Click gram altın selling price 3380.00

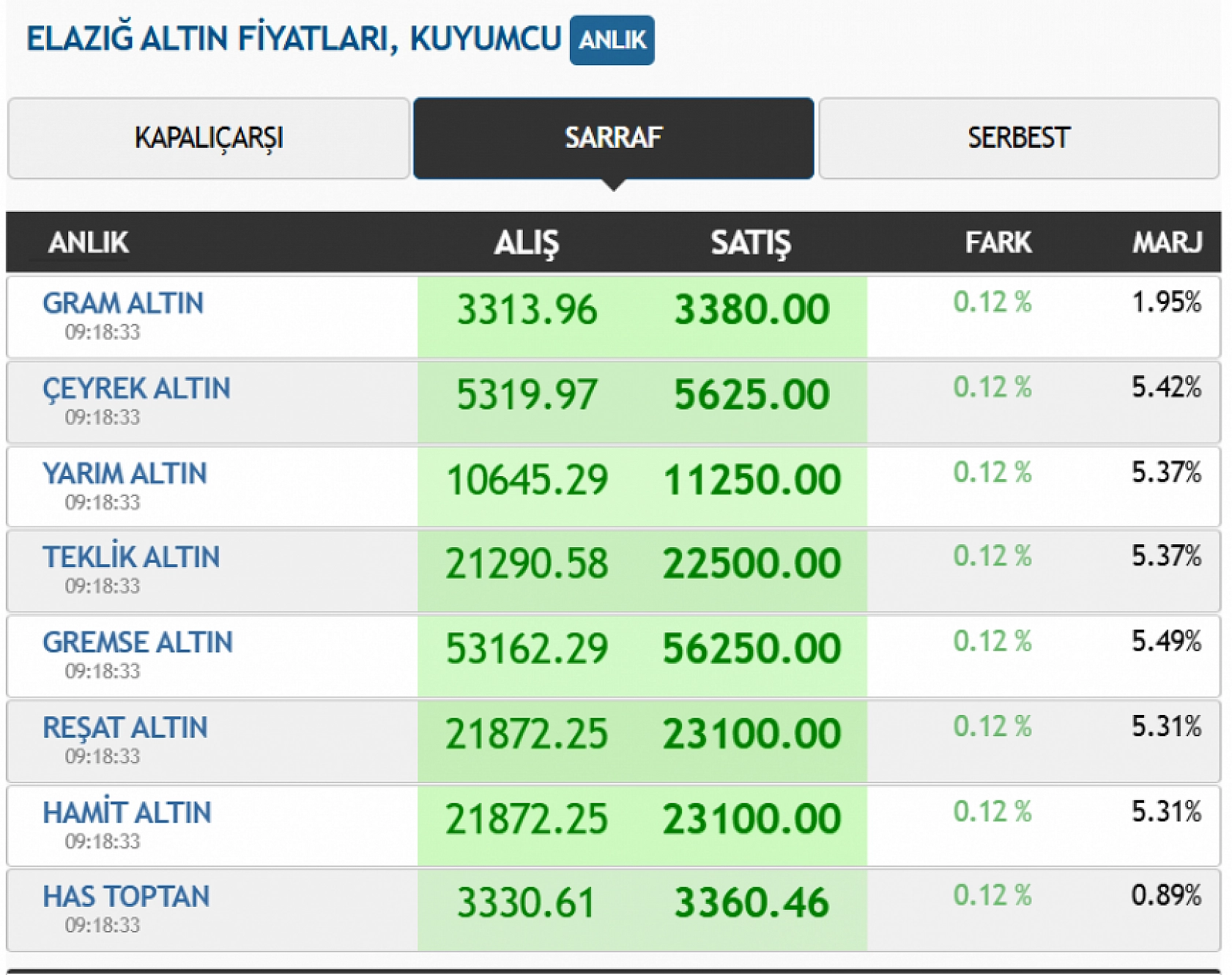[x=752, y=309]
